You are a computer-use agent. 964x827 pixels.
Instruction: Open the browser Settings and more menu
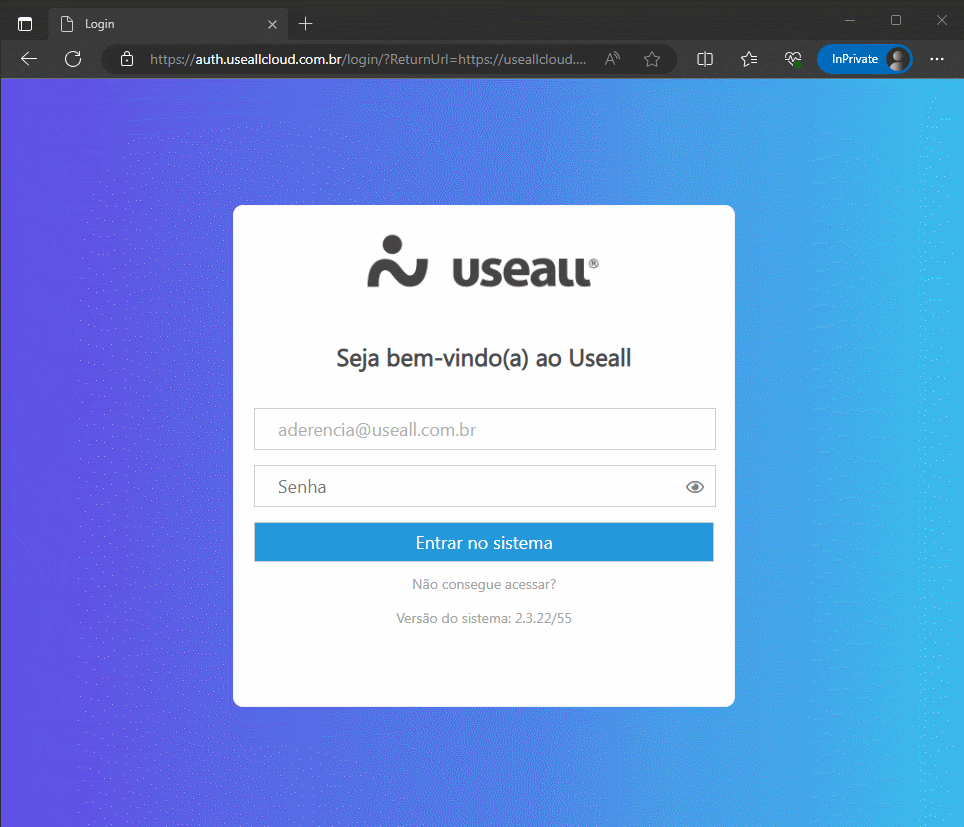coord(937,59)
